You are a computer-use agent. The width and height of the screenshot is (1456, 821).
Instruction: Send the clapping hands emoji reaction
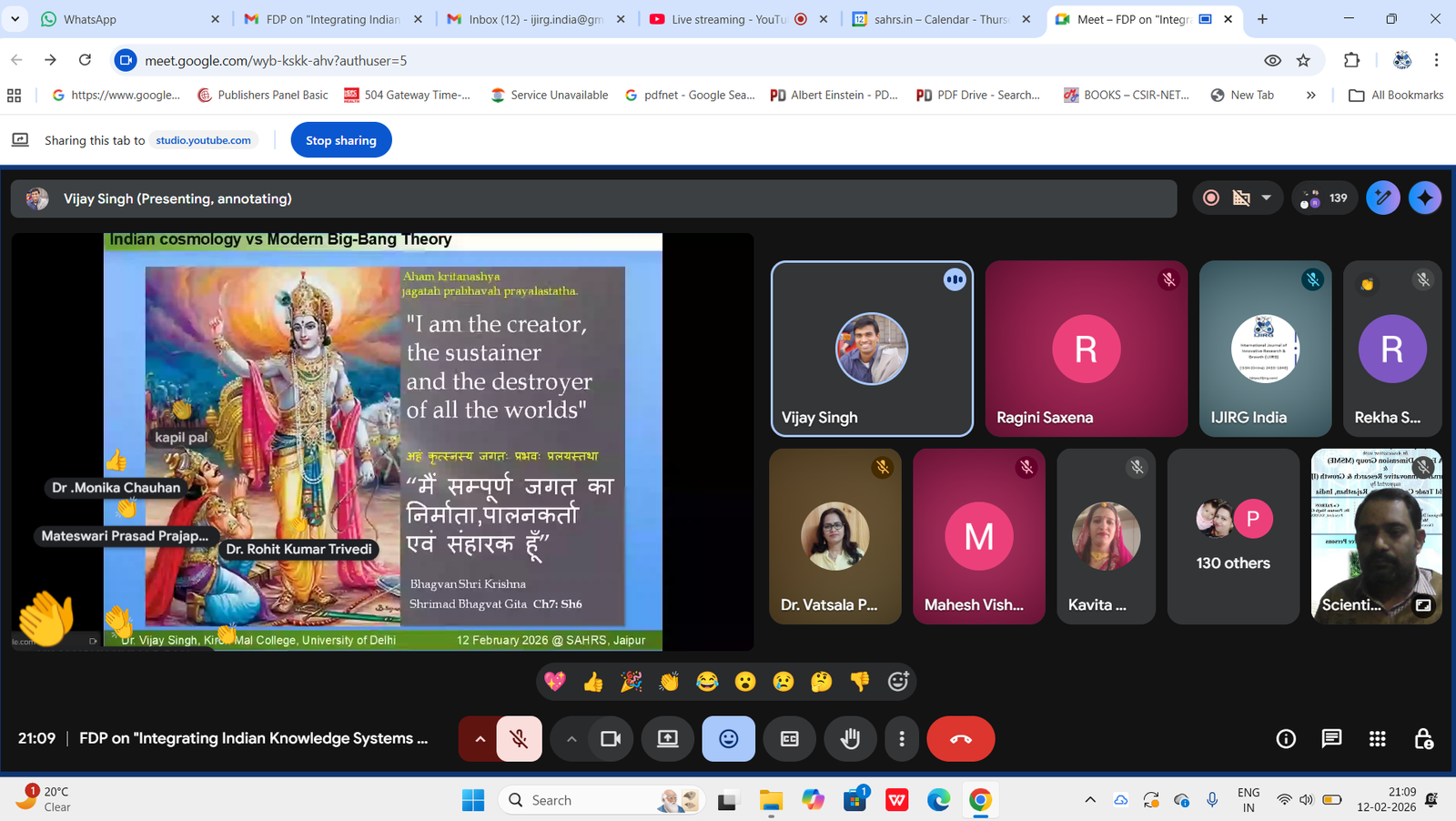(x=669, y=681)
